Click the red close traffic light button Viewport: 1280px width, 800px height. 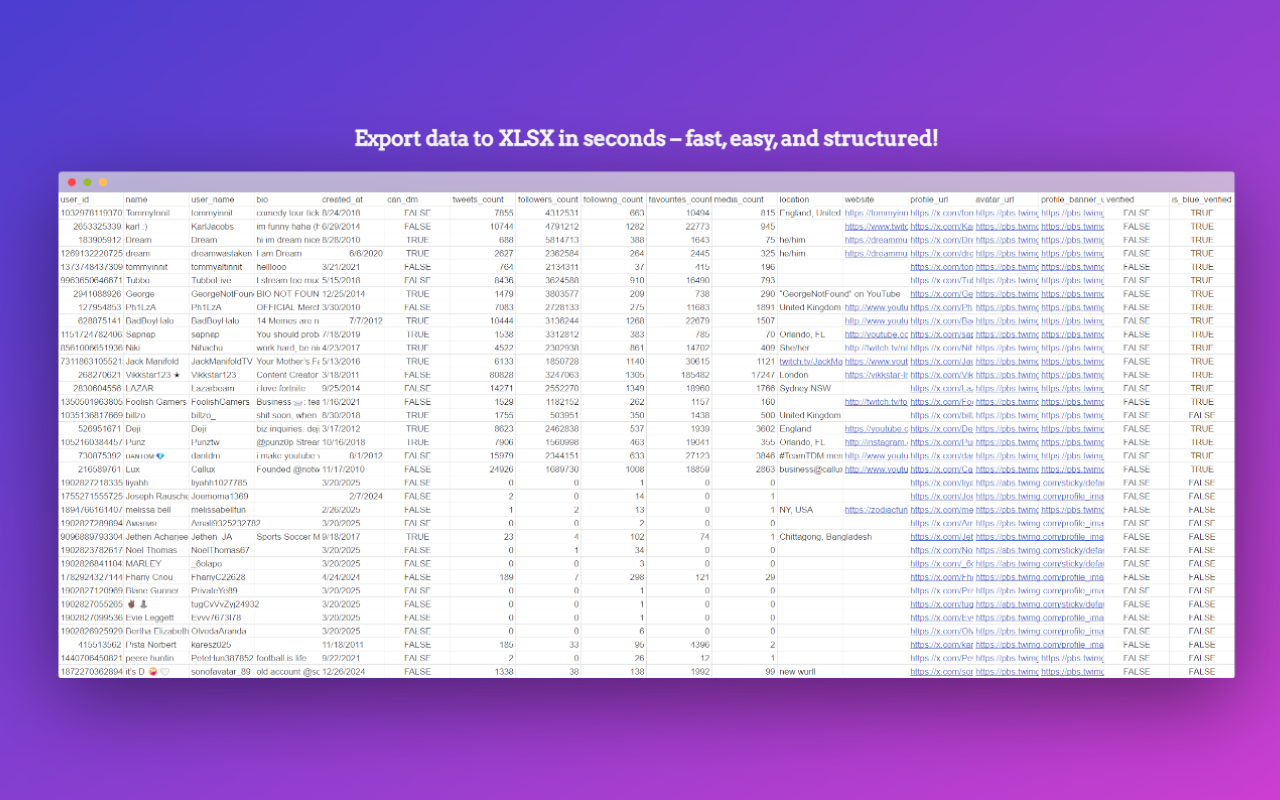pos(71,182)
